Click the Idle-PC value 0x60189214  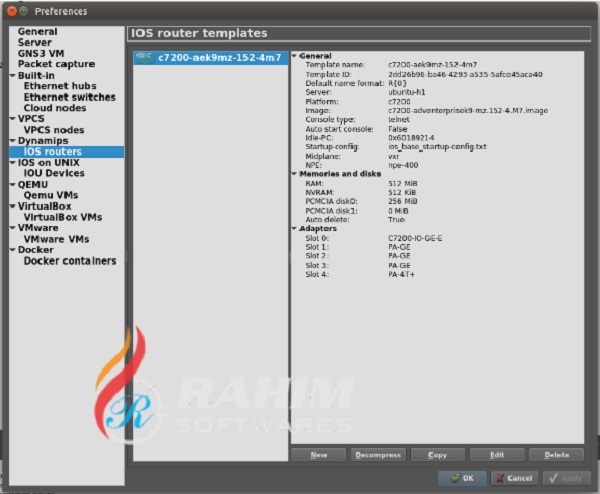pyautogui.click(x=411, y=138)
